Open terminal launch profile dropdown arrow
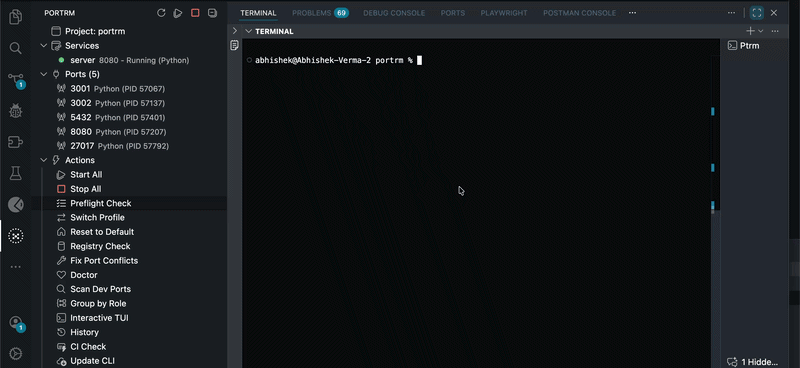 click(761, 31)
